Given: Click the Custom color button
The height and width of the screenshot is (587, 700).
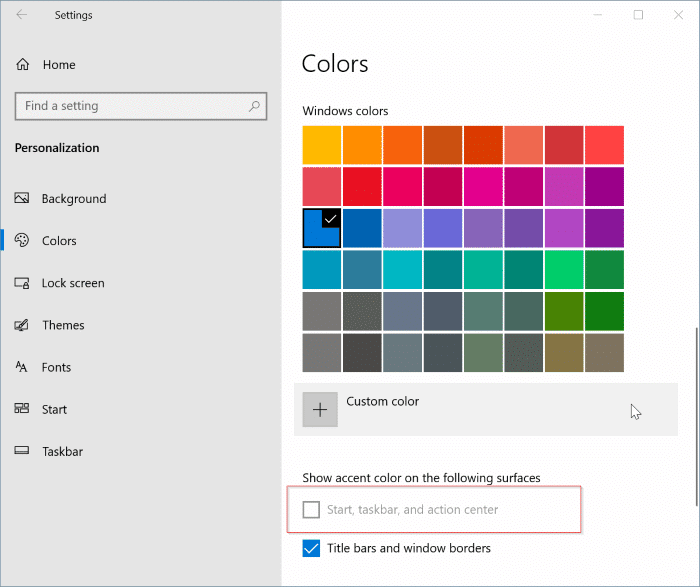Looking at the screenshot, I should (x=382, y=402).
